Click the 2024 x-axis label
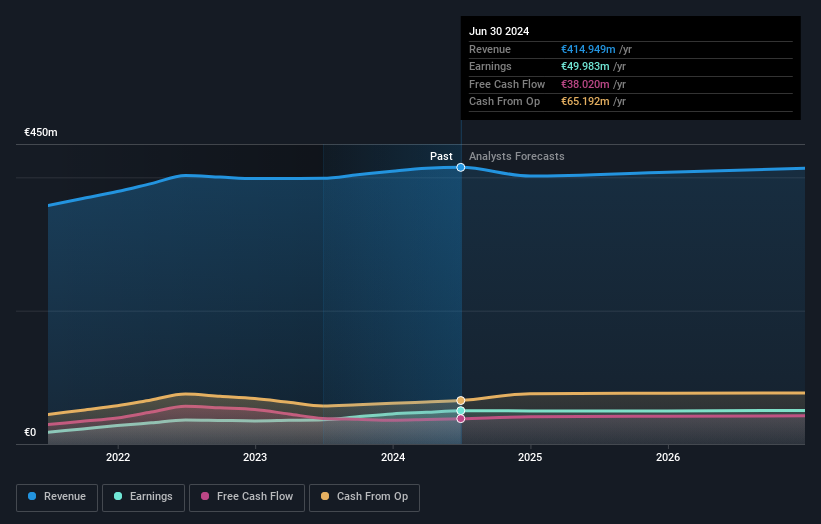This screenshot has width=821, height=524. pos(393,458)
